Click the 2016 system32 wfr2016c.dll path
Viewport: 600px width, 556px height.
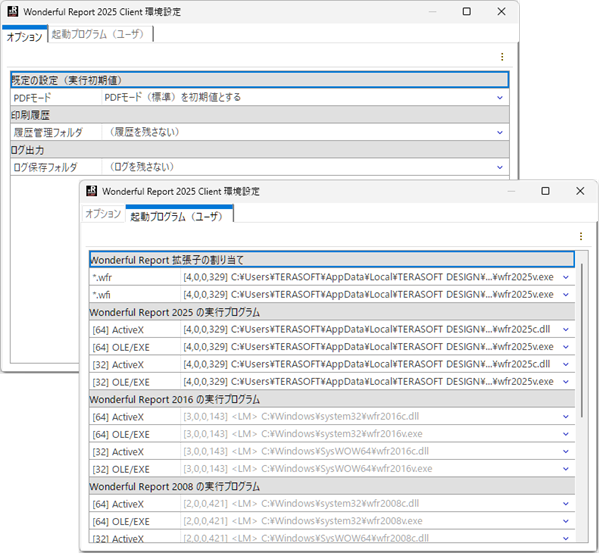(x=301, y=416)
